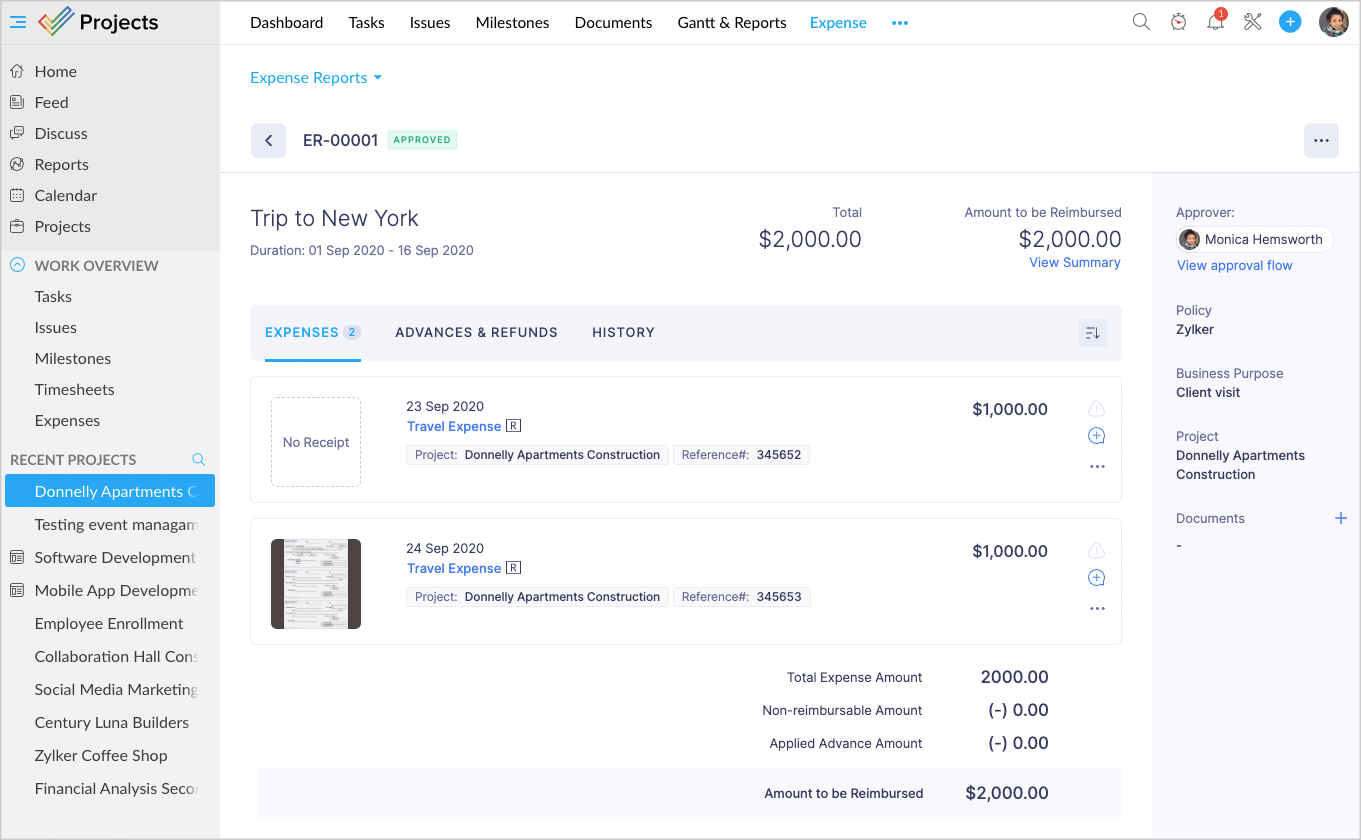
Task: Expand the top navigation overflow dots
Action: pos(900,23)
